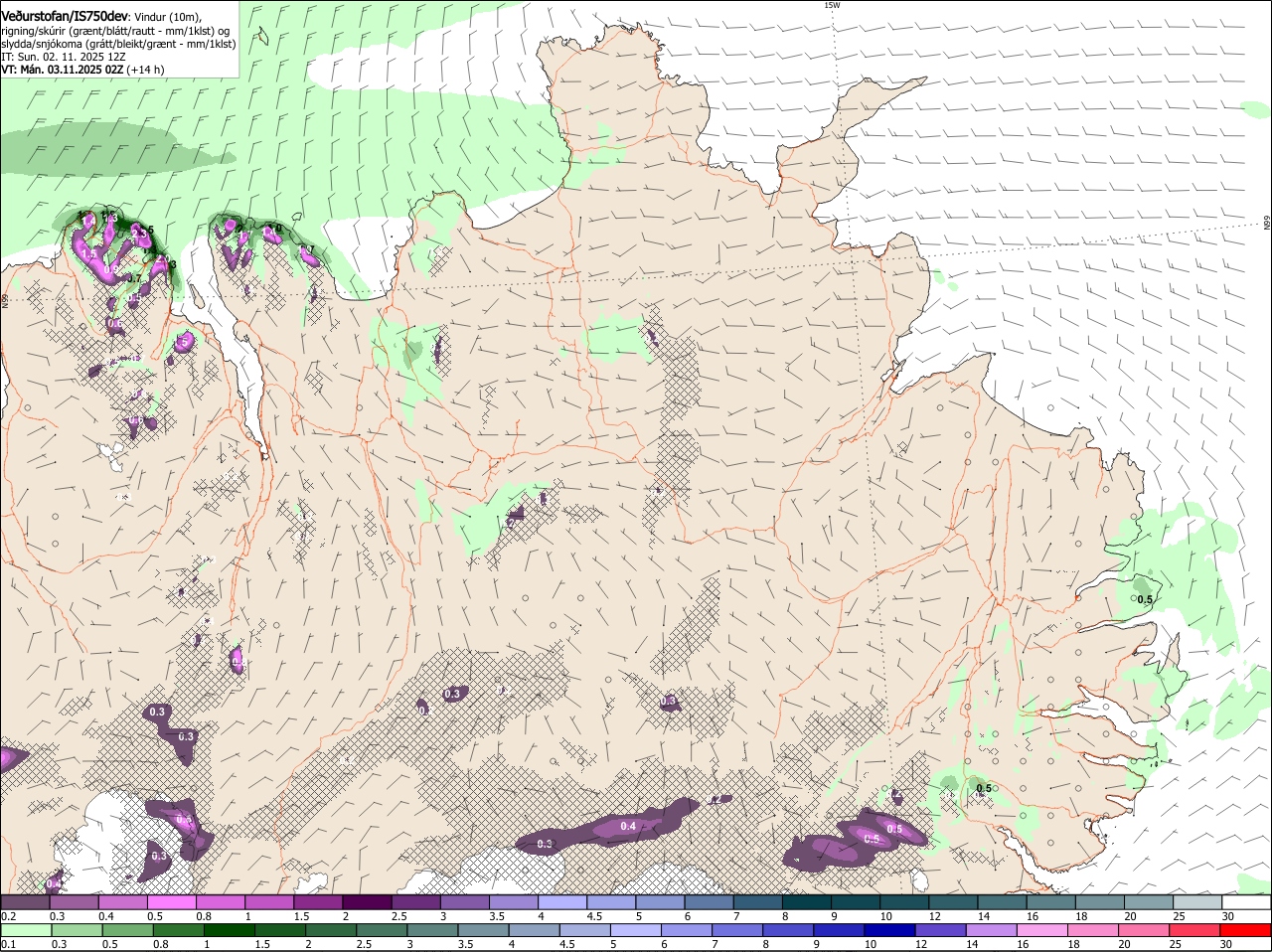Click the darkest purple upper swatch from 2 to 2.5
This screenshot has height=952, width=1272.
coord(367,902)
